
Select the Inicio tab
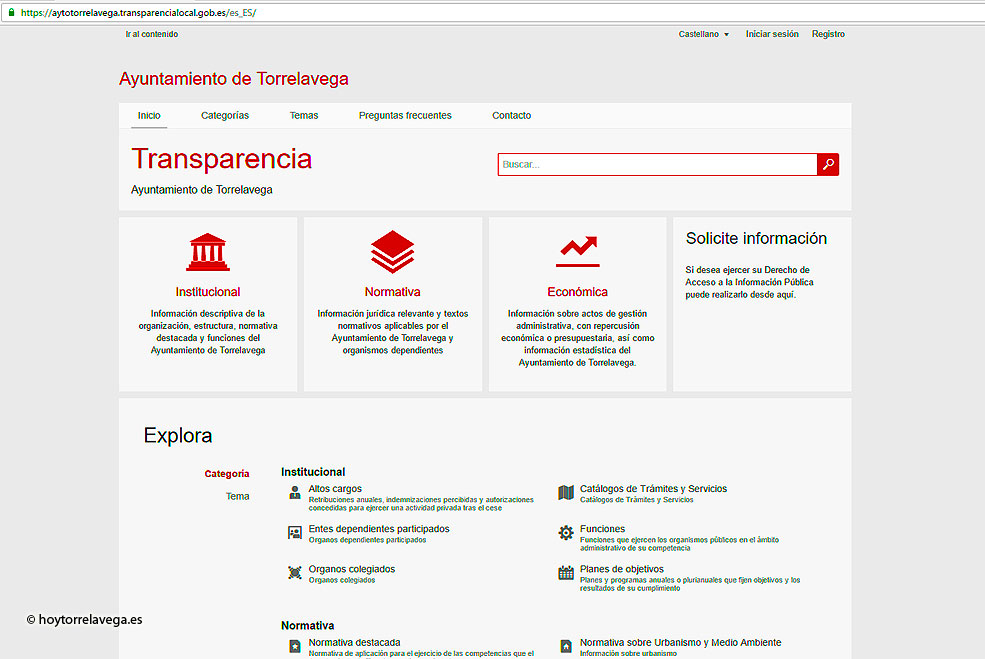point(149,116)
